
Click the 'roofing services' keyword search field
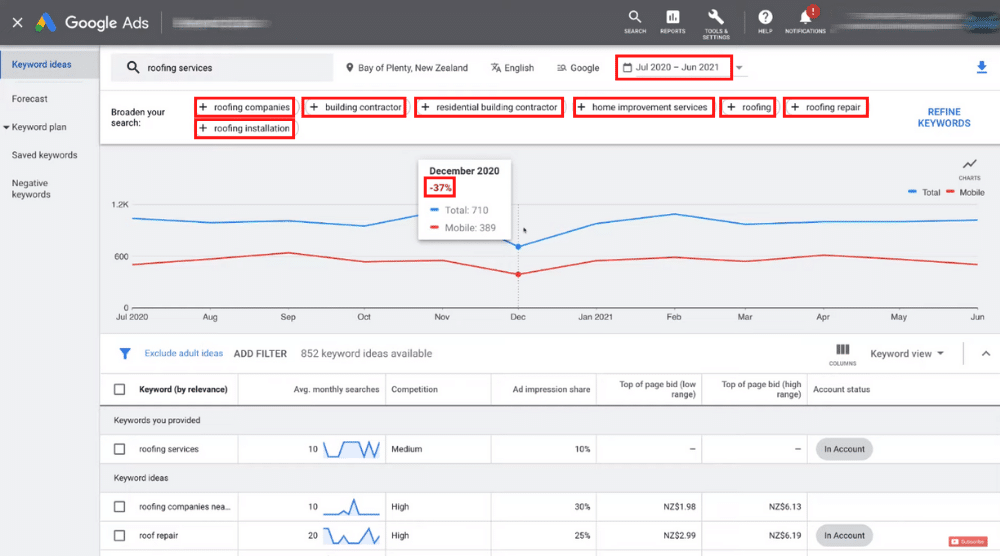(x=222, y=68)
